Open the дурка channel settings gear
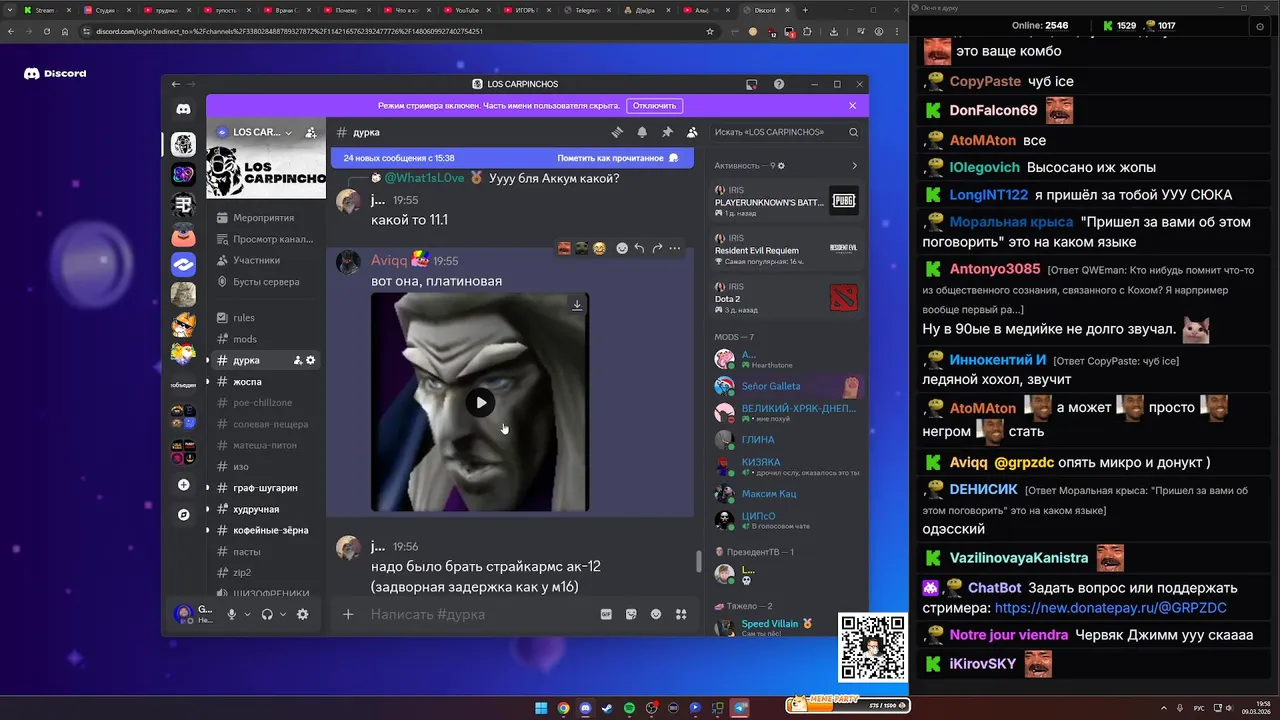Viewport: 1280px width, 720px height. pos(311,360)
